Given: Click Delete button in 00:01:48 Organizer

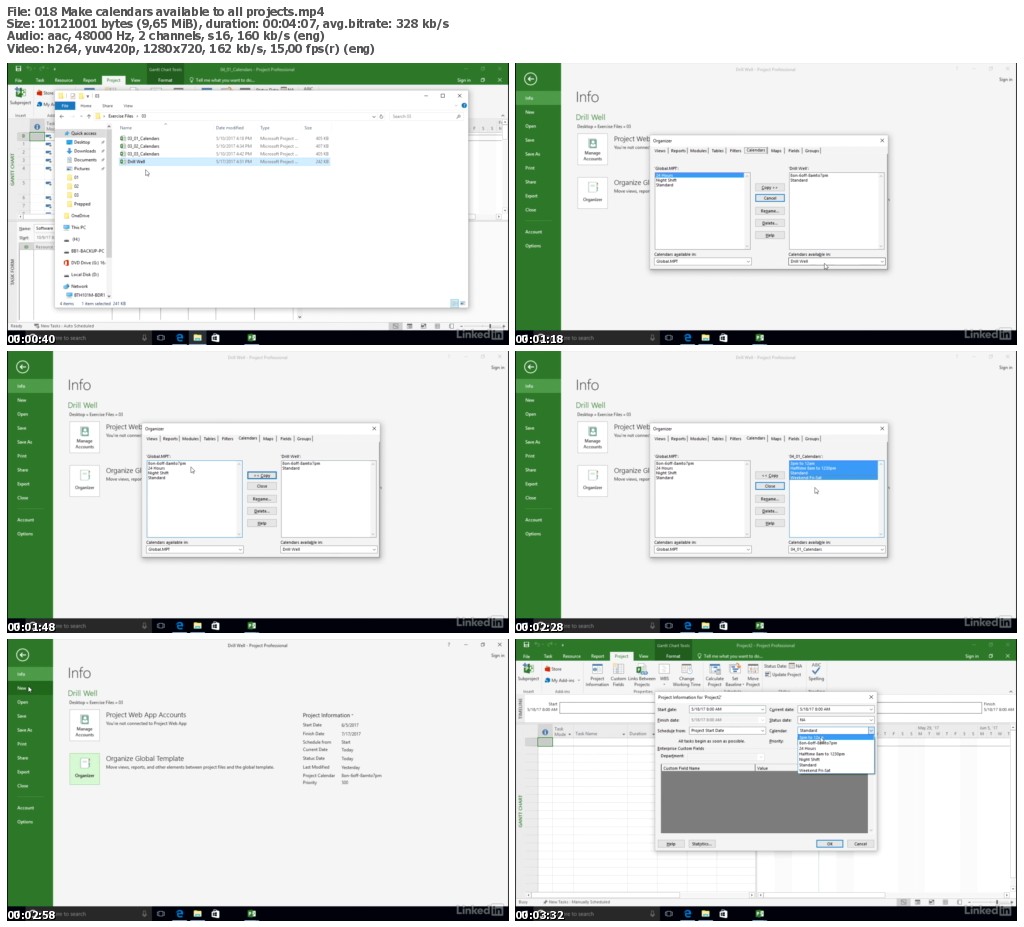Looking at the screenshot, I should point(262,511).
